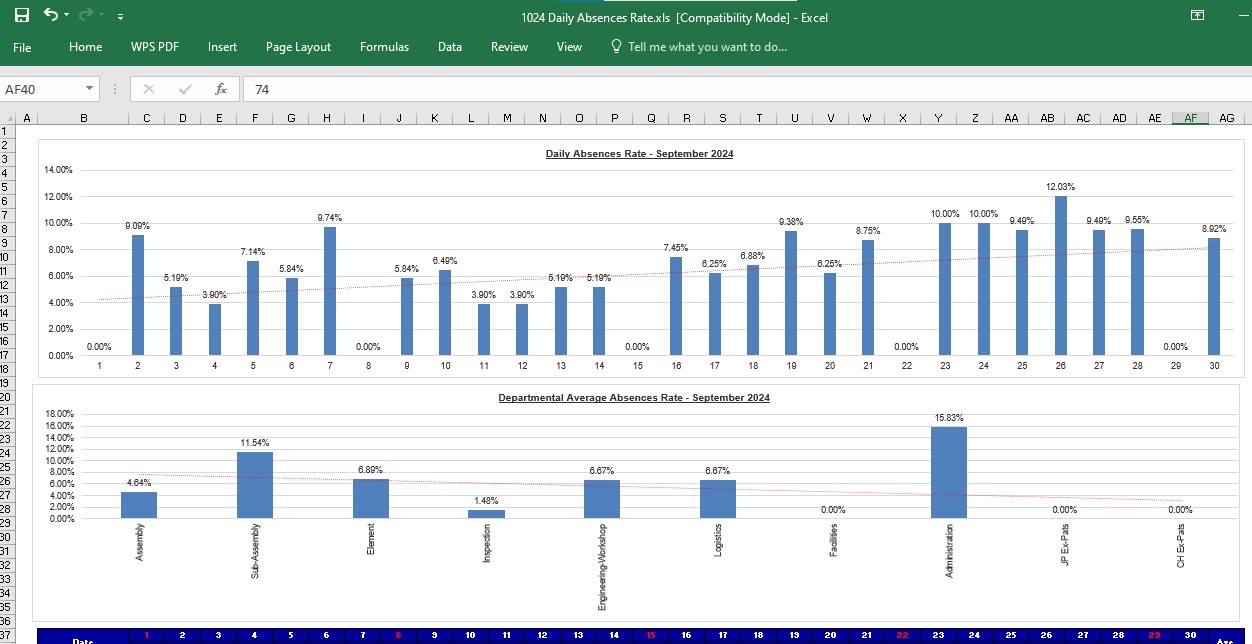The height and width of the screenshot is (644, 1252).
Task: Click the Facilities axis label
Action: [833, 540]
